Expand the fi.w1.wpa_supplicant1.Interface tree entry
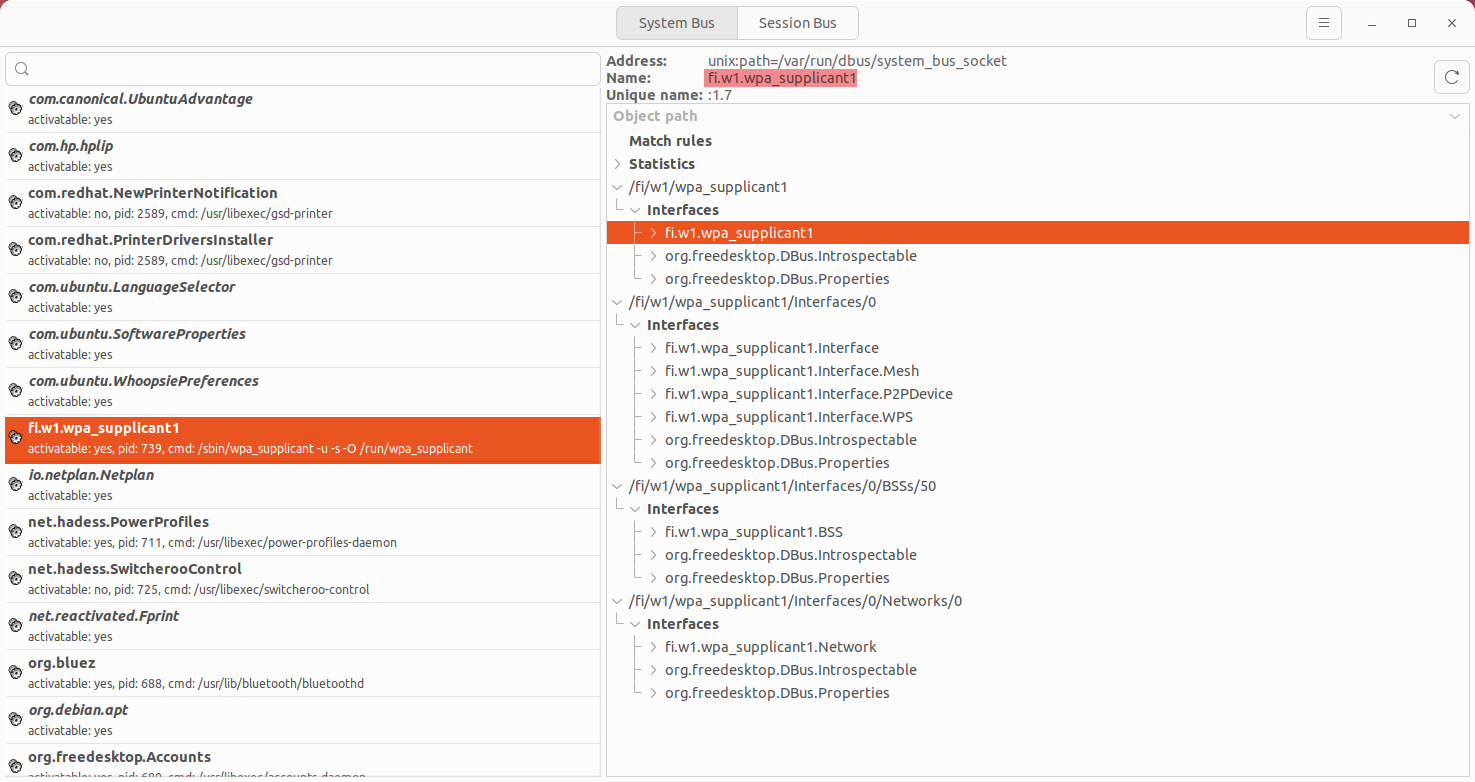Screen dimensions: 1475x782 coord(653,348)
